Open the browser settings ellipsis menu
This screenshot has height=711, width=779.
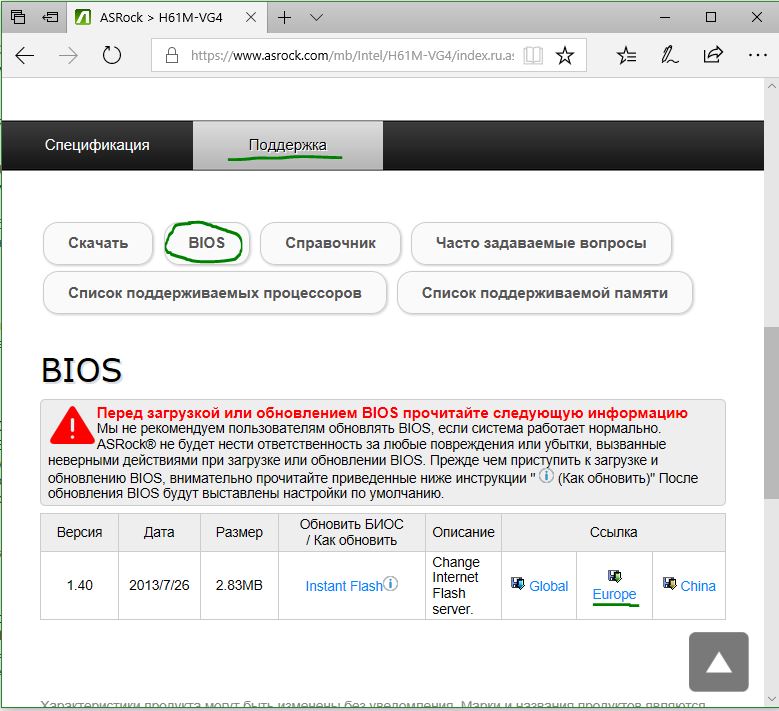pos(757,55)
